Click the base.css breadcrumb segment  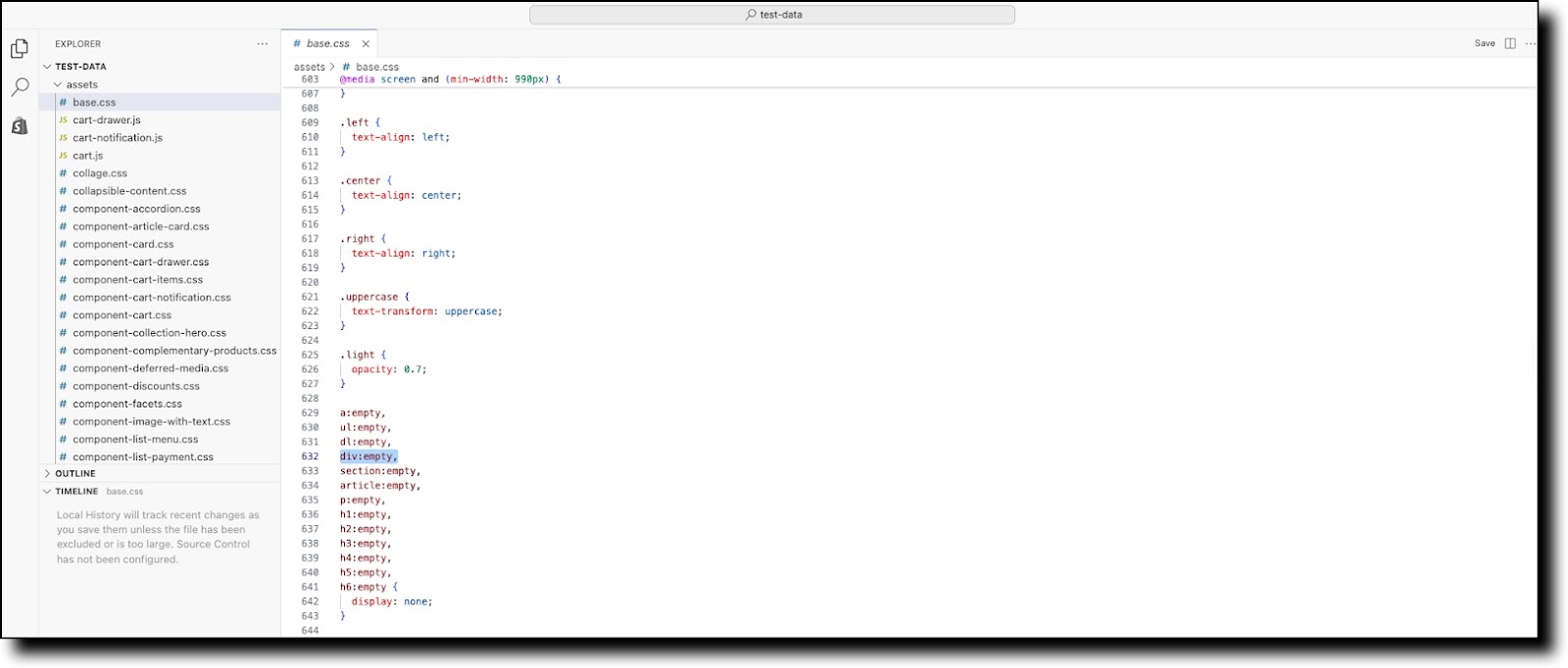pyautogui.click(x=377, y=67)
